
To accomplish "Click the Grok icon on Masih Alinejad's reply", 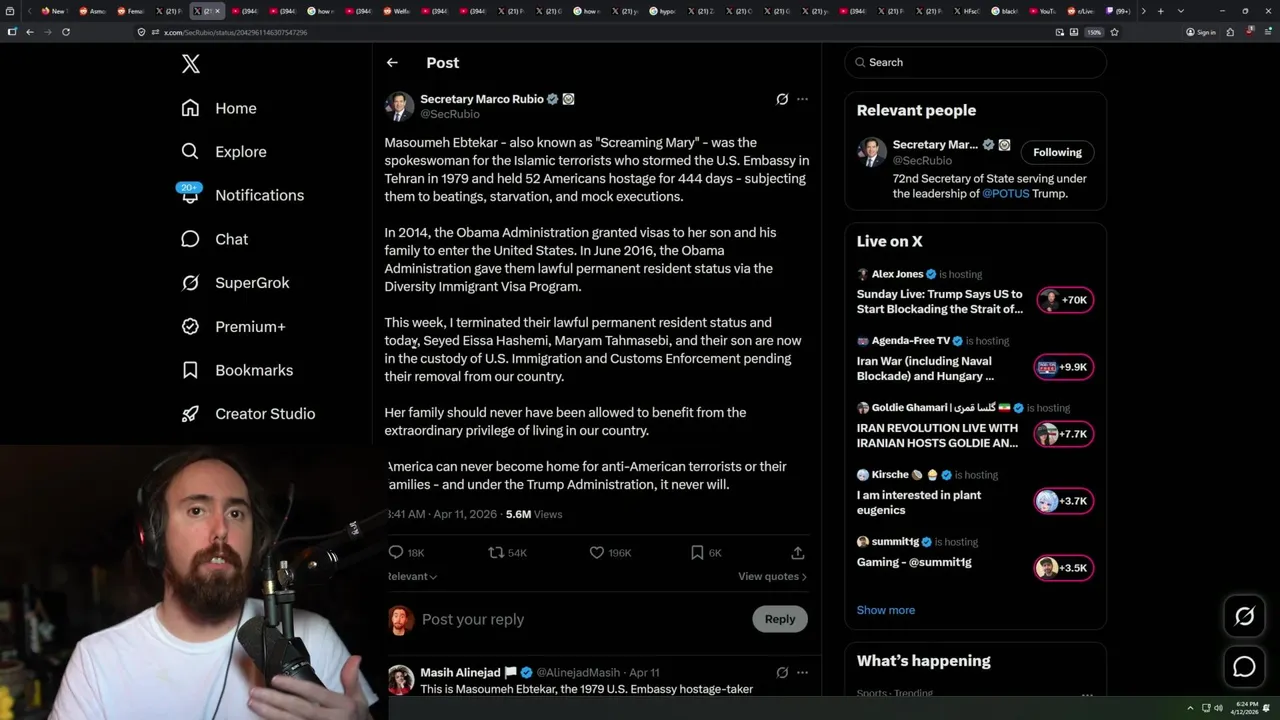I will [x=782, y=672].
